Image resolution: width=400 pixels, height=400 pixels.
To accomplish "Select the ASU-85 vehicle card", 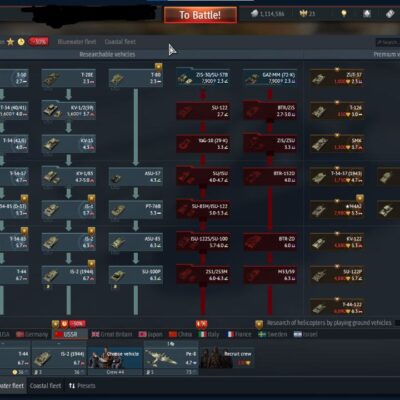I will 136,242.
